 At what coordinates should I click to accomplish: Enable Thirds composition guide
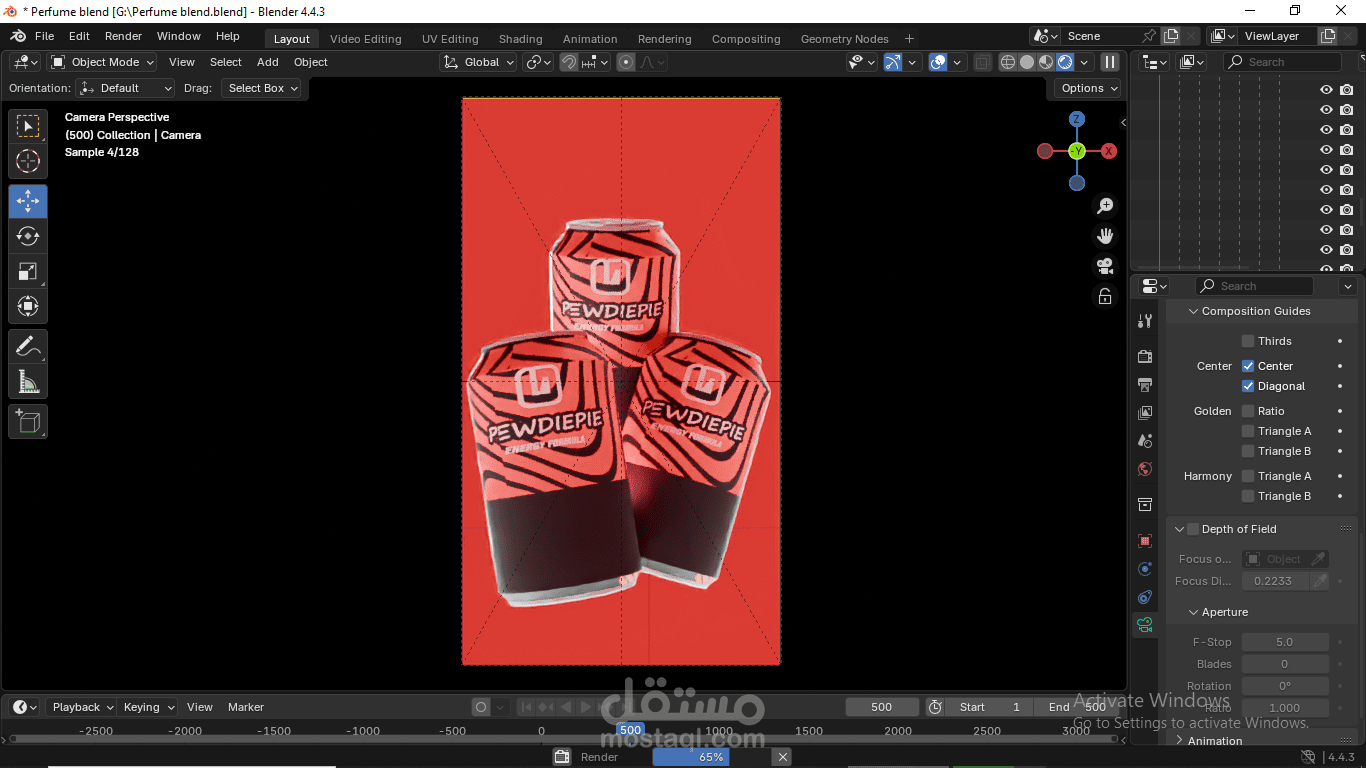[1248, 341]
